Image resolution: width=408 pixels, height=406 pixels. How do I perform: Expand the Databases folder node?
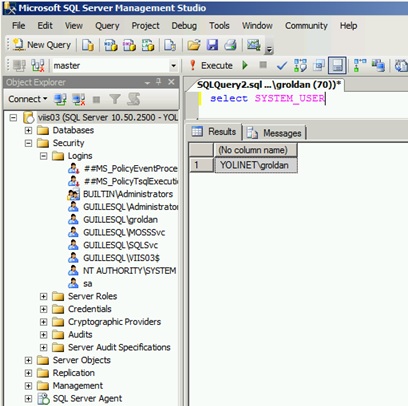pos(29,130)
